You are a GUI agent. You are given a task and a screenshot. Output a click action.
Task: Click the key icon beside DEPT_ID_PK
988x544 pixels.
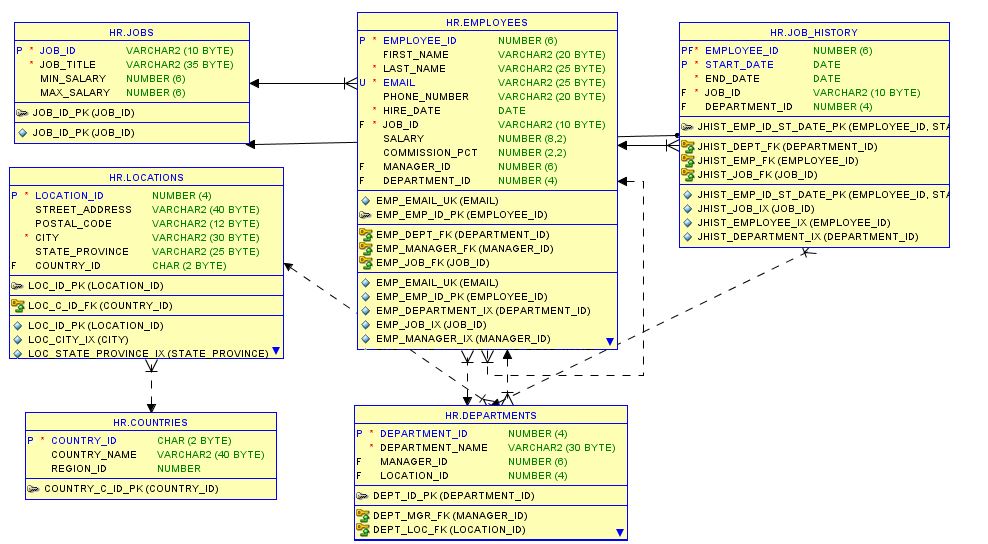(363, 496)
